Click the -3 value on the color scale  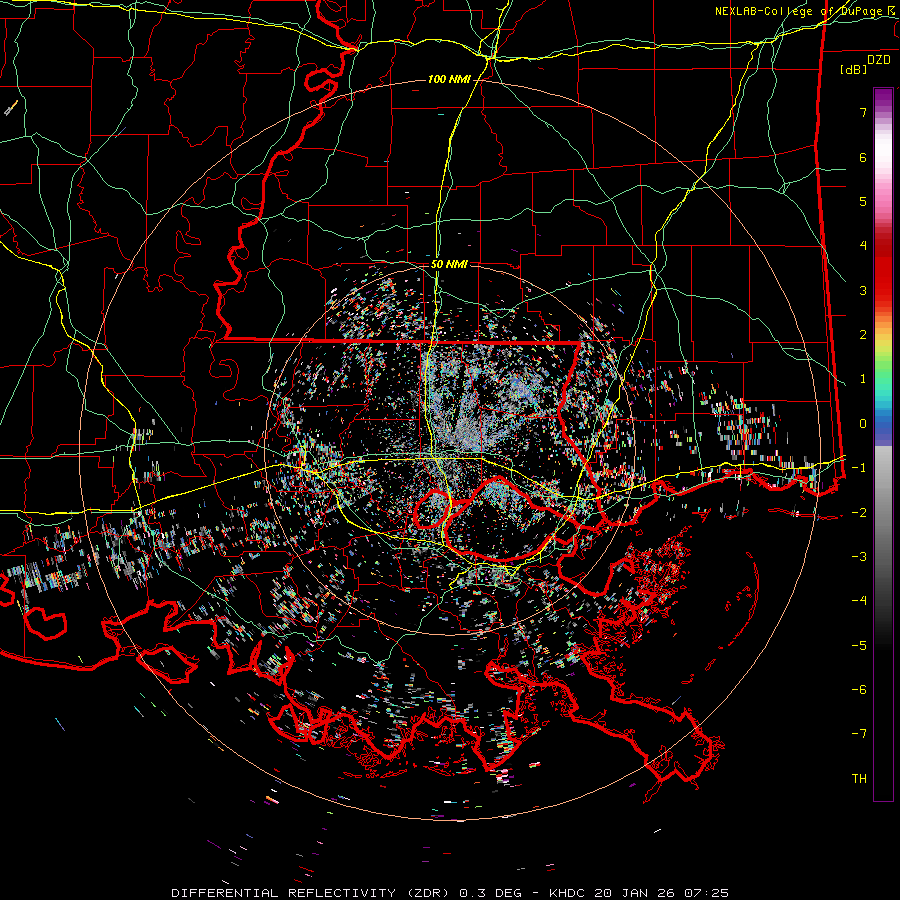[859, 557]
